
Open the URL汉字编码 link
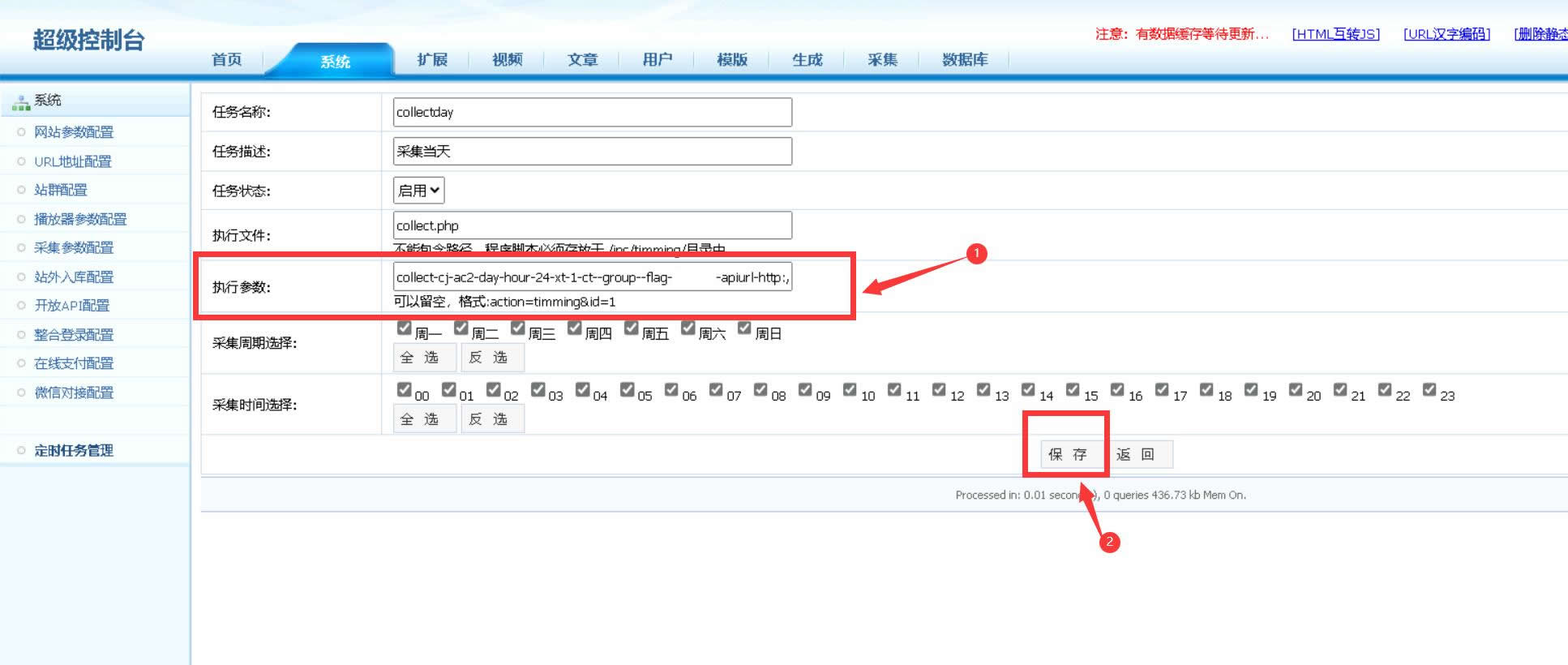tap(1446, 34)
